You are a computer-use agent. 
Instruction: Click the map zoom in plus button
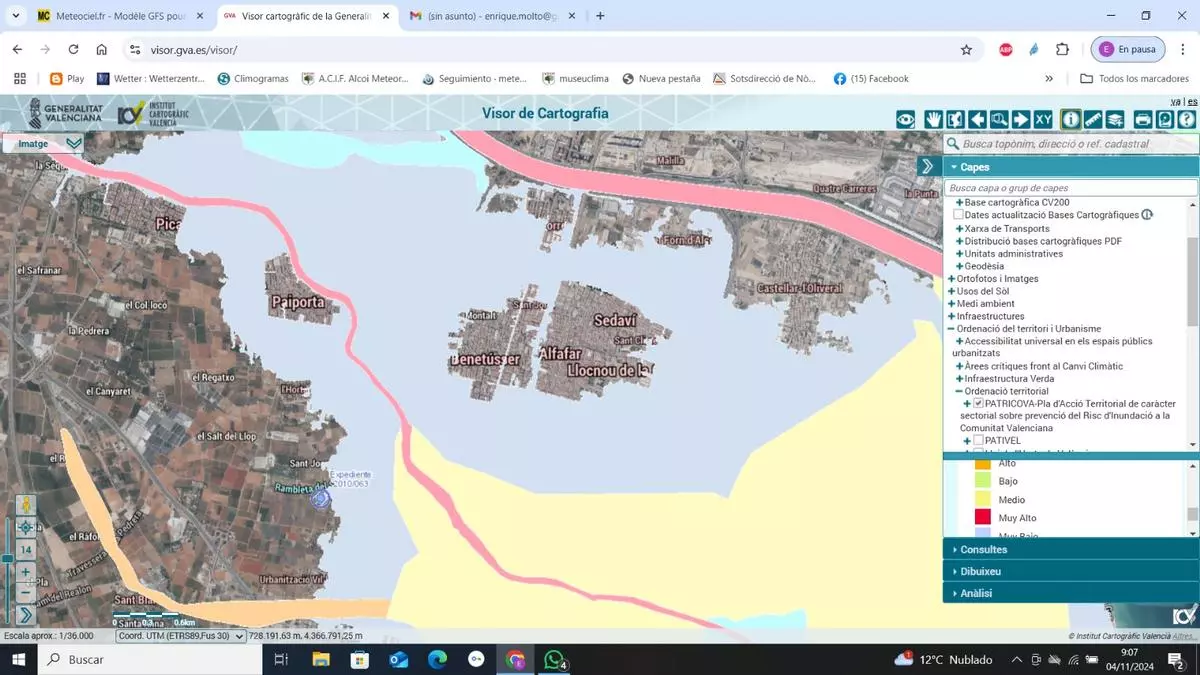click(25, 572)
